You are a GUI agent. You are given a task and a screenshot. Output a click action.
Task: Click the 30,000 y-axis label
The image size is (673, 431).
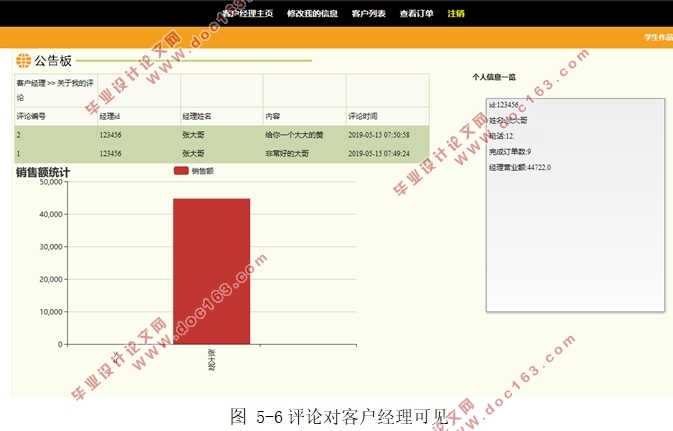coord(51,247)
